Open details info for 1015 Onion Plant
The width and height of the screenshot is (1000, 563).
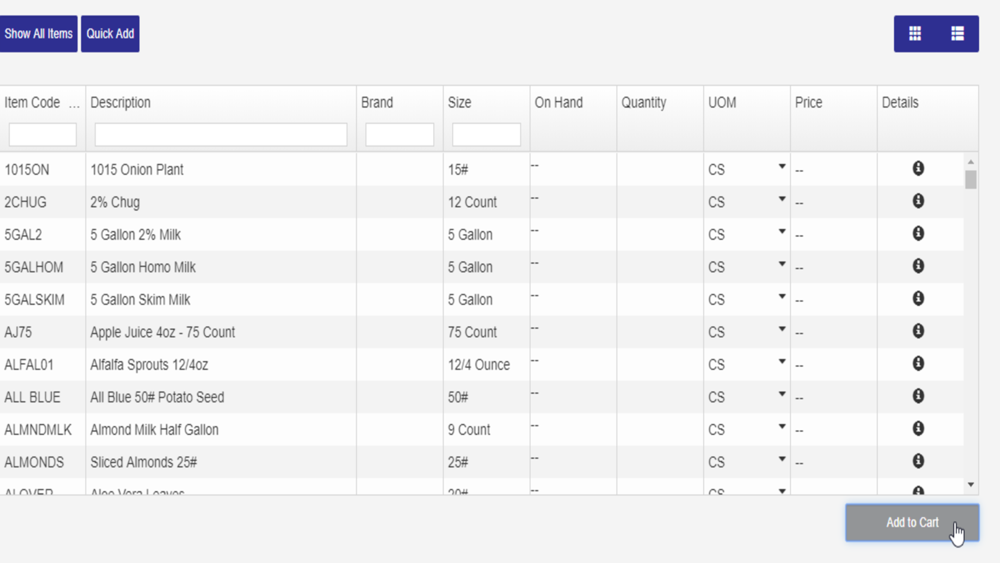[918, 168]
